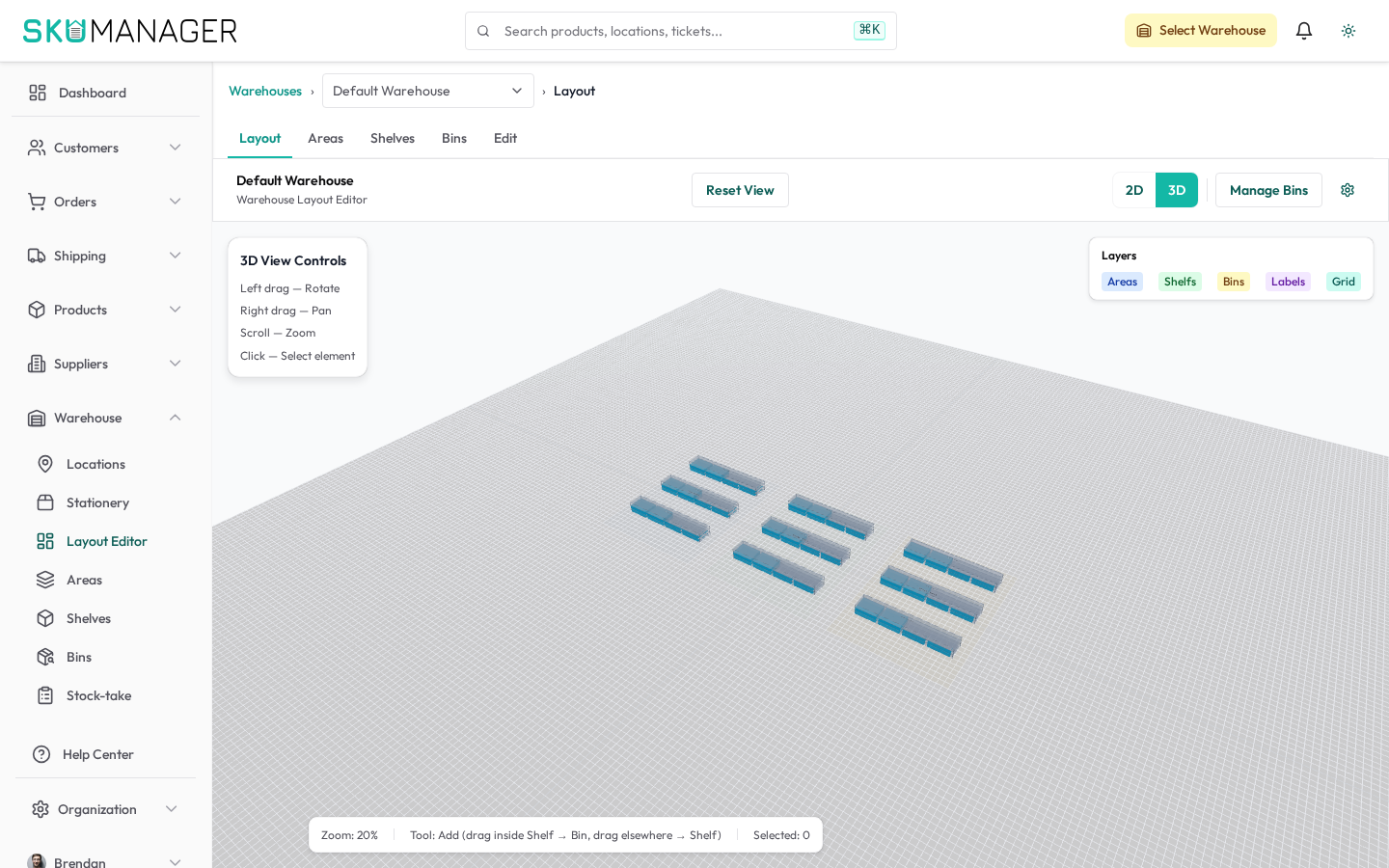Click the Stationery icon

pos(45,502)
